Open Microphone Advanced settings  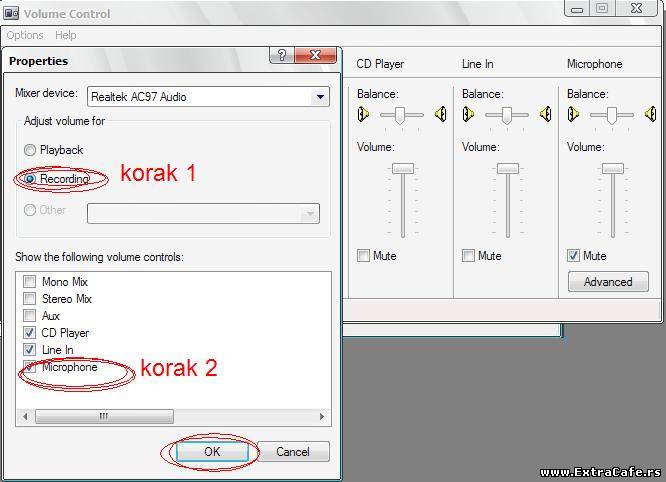(608, 282)
